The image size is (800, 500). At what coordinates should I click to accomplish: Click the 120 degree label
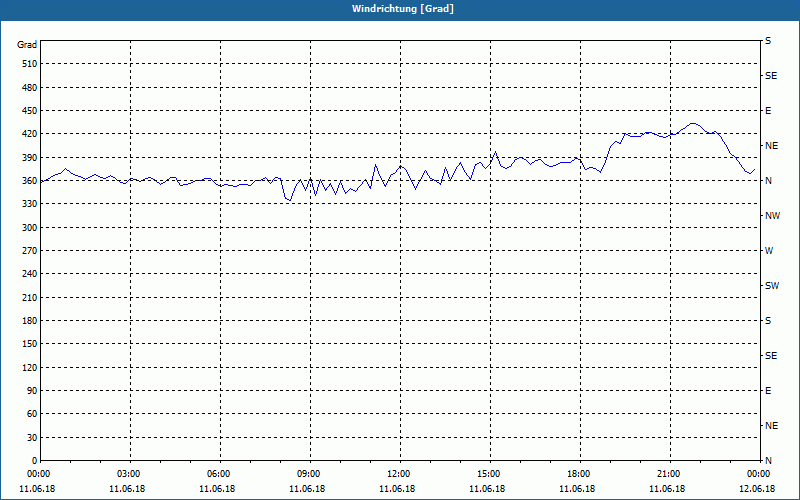(x=30, y=367)
